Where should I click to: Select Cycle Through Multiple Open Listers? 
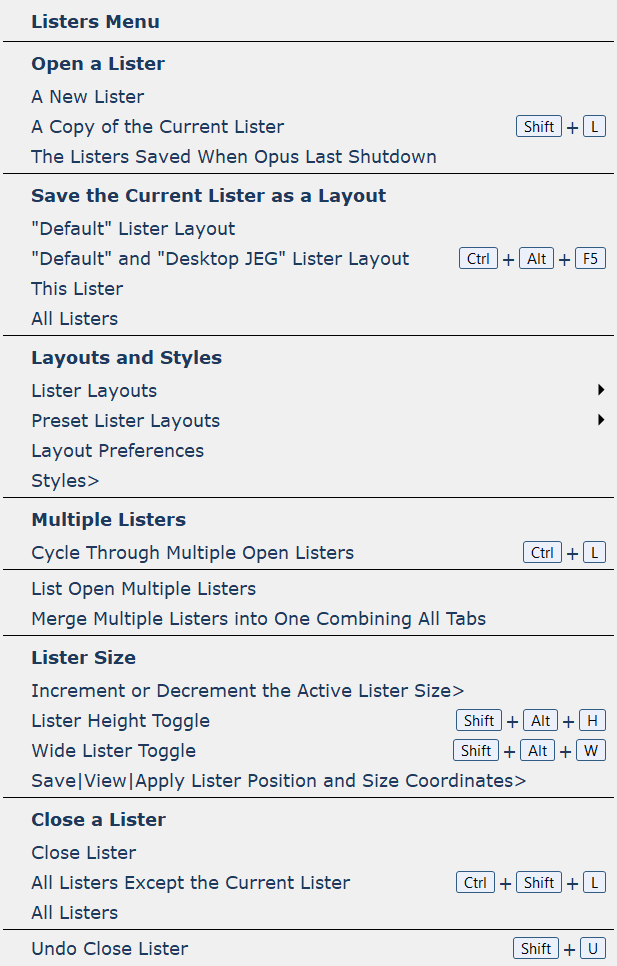[x=193, y=553]
